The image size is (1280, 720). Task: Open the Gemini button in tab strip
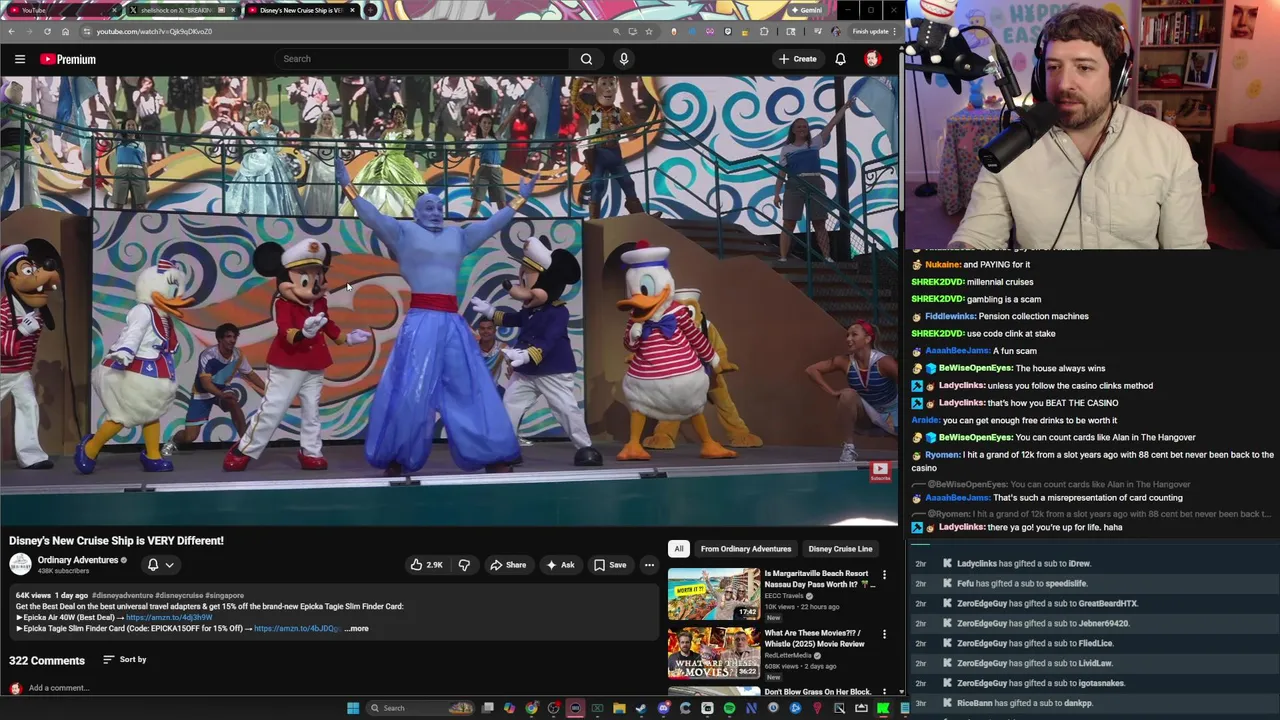806,10
